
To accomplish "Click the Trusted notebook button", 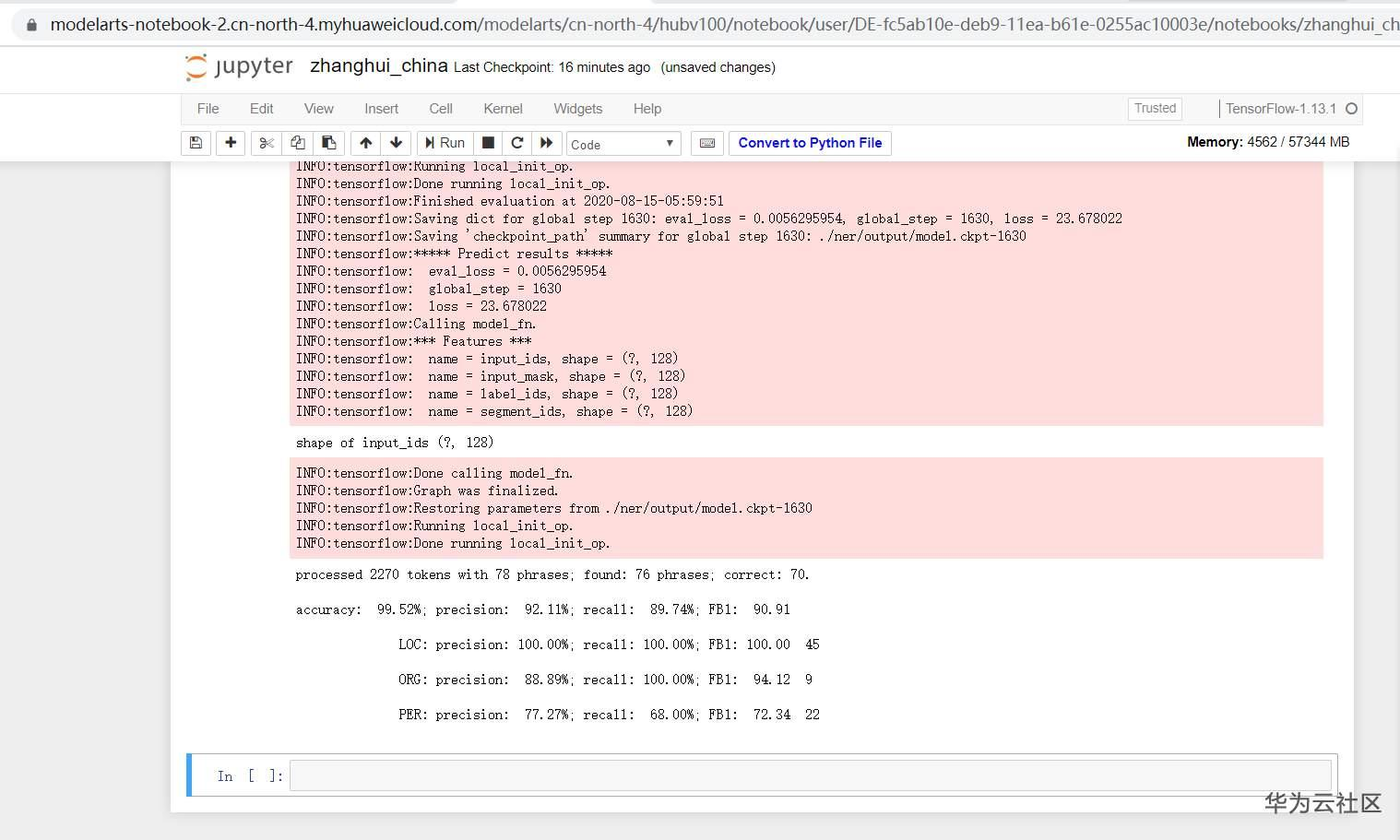I will 1155,109.
